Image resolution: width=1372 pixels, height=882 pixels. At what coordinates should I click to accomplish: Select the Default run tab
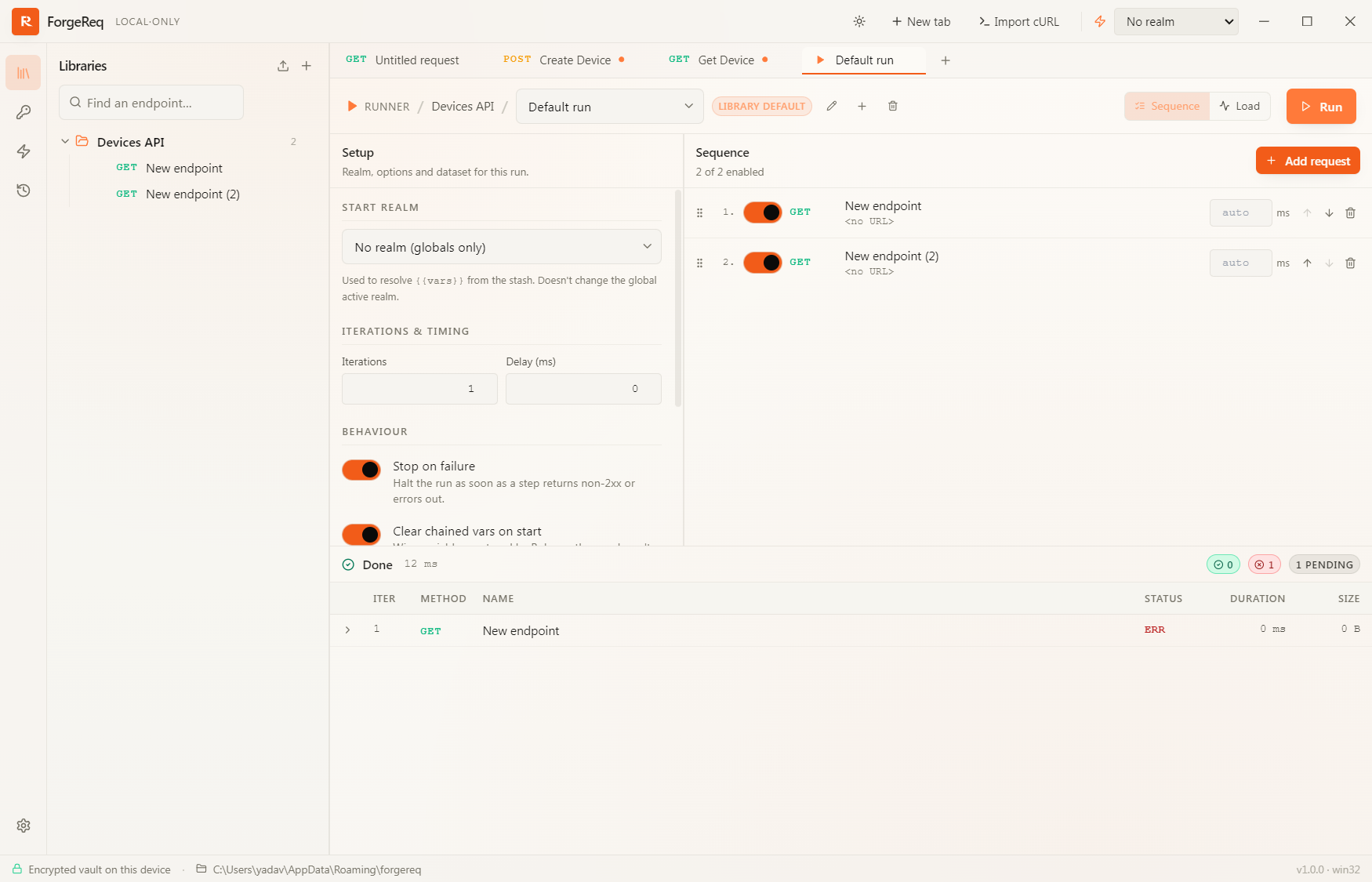click(x=863, y=60)
